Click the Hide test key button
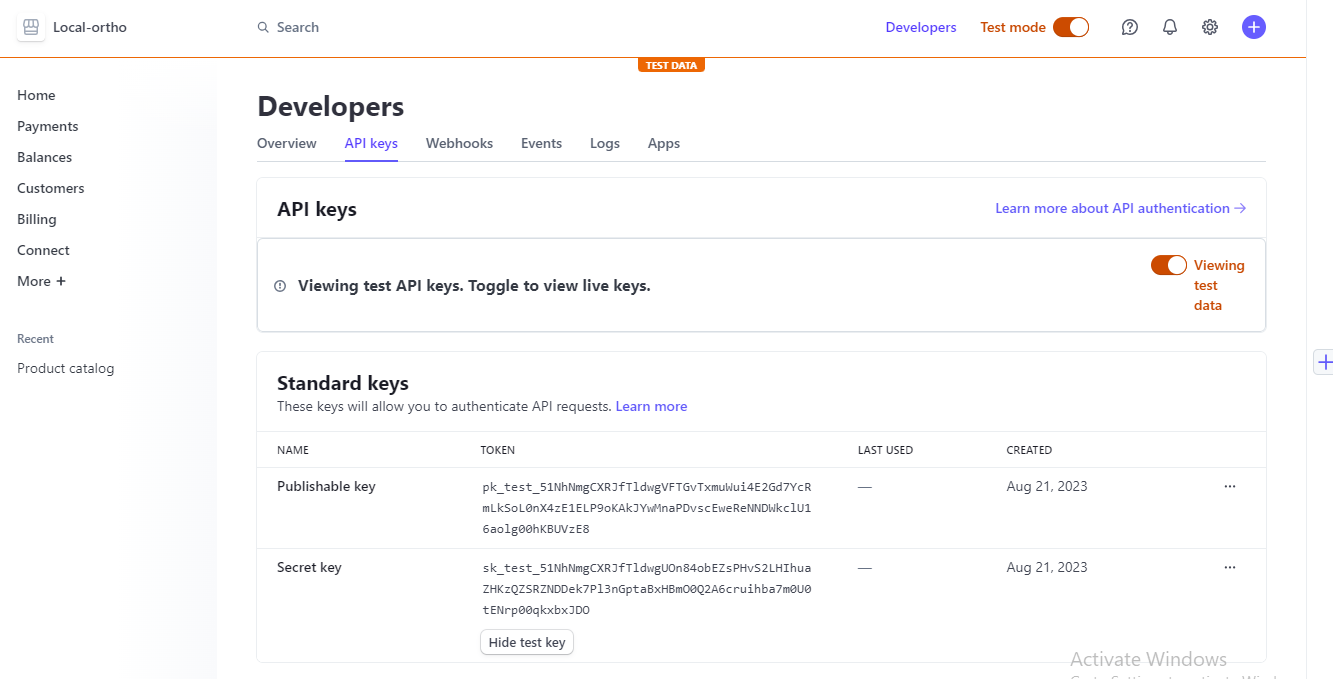Image resolution: width=1333 pixels, height=679 pixels. click(527, 642)
